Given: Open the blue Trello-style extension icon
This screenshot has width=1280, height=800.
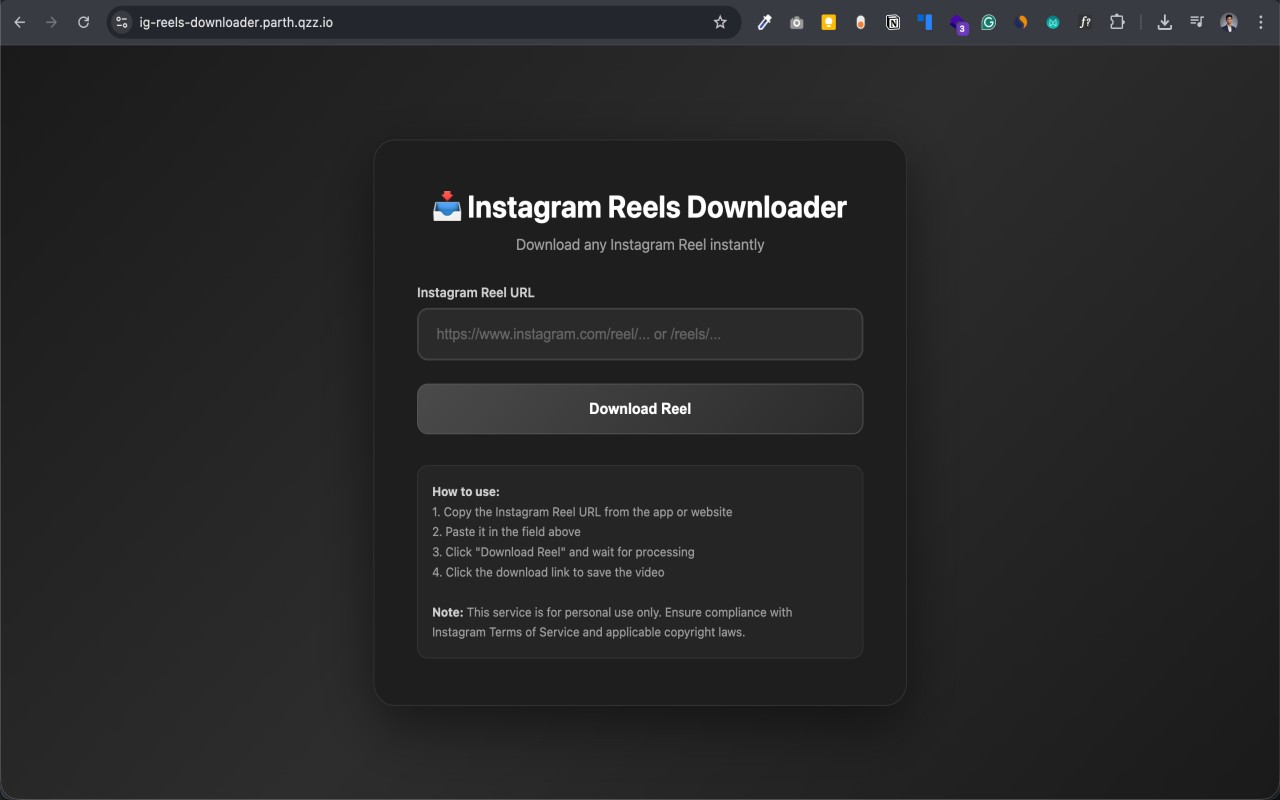Looking at the screenshot, I should 925,22.
